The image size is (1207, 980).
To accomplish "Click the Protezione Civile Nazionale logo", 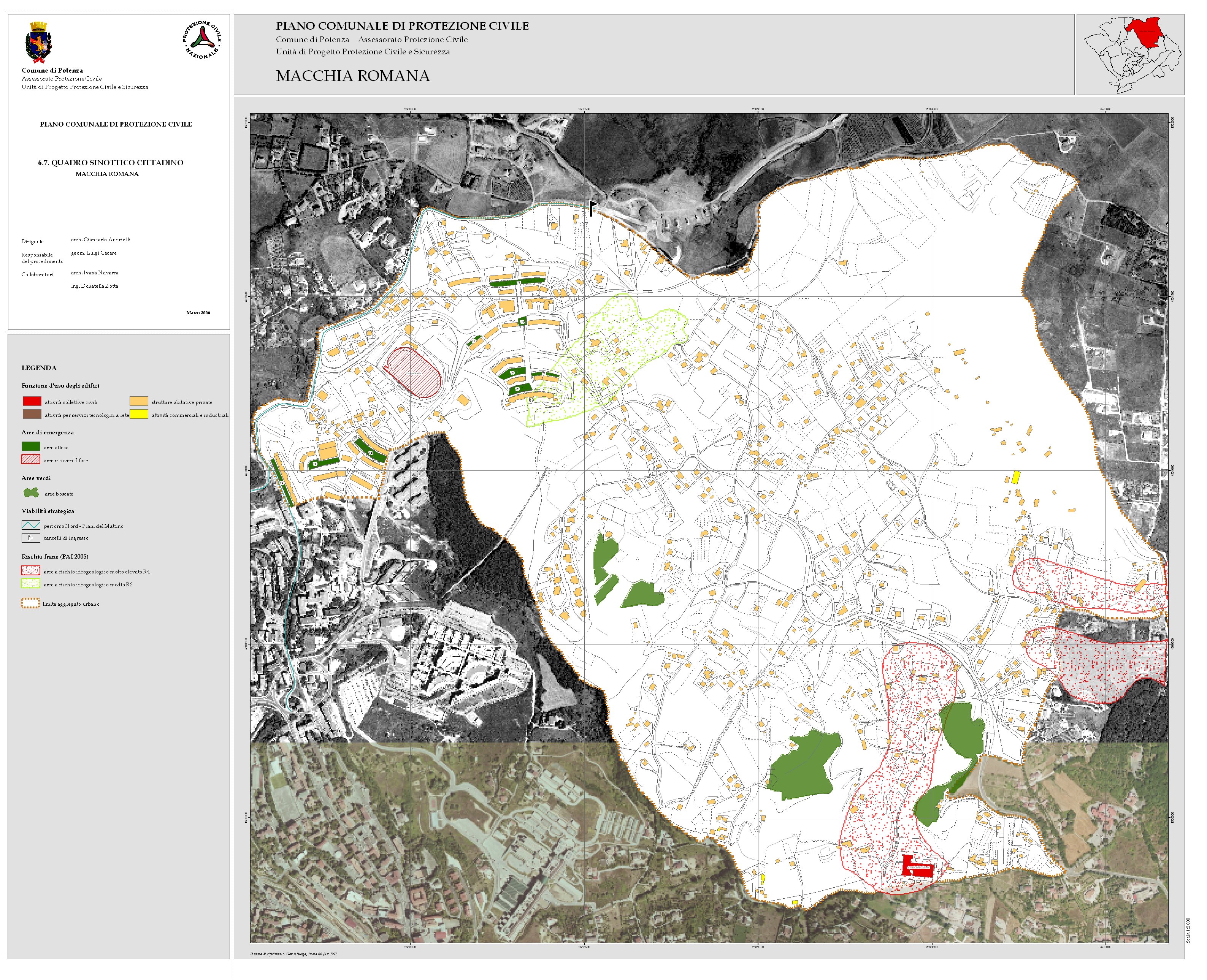I will tap(201, 40).
